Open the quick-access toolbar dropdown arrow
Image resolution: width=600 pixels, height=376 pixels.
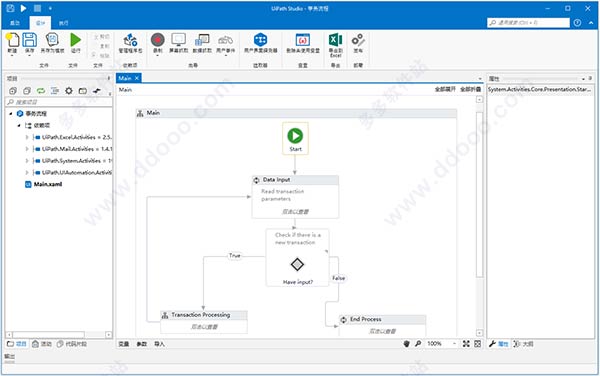tap(50, 8)
